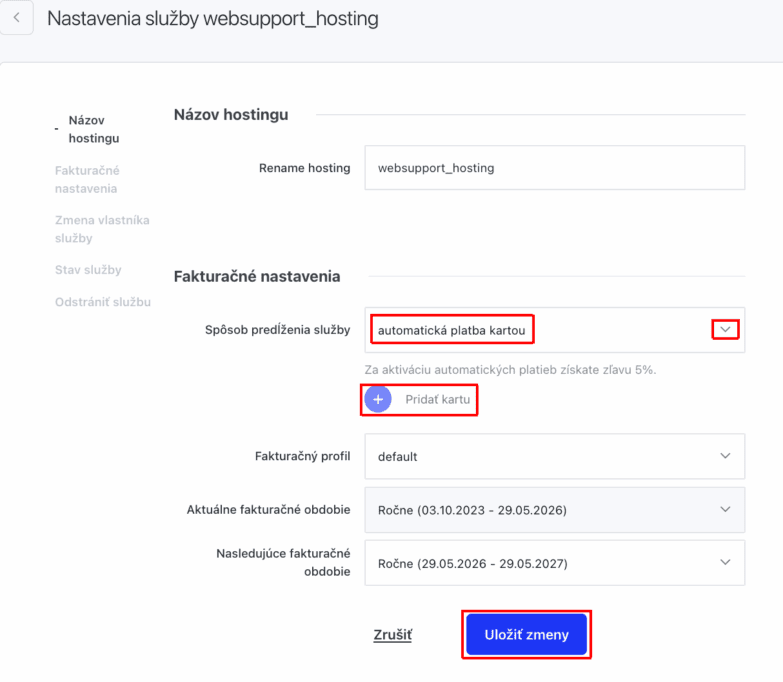This screenshot has width=783, height=682.
Task: Click the 'Pridať kartu' text
Action: [x=437, y=399]
